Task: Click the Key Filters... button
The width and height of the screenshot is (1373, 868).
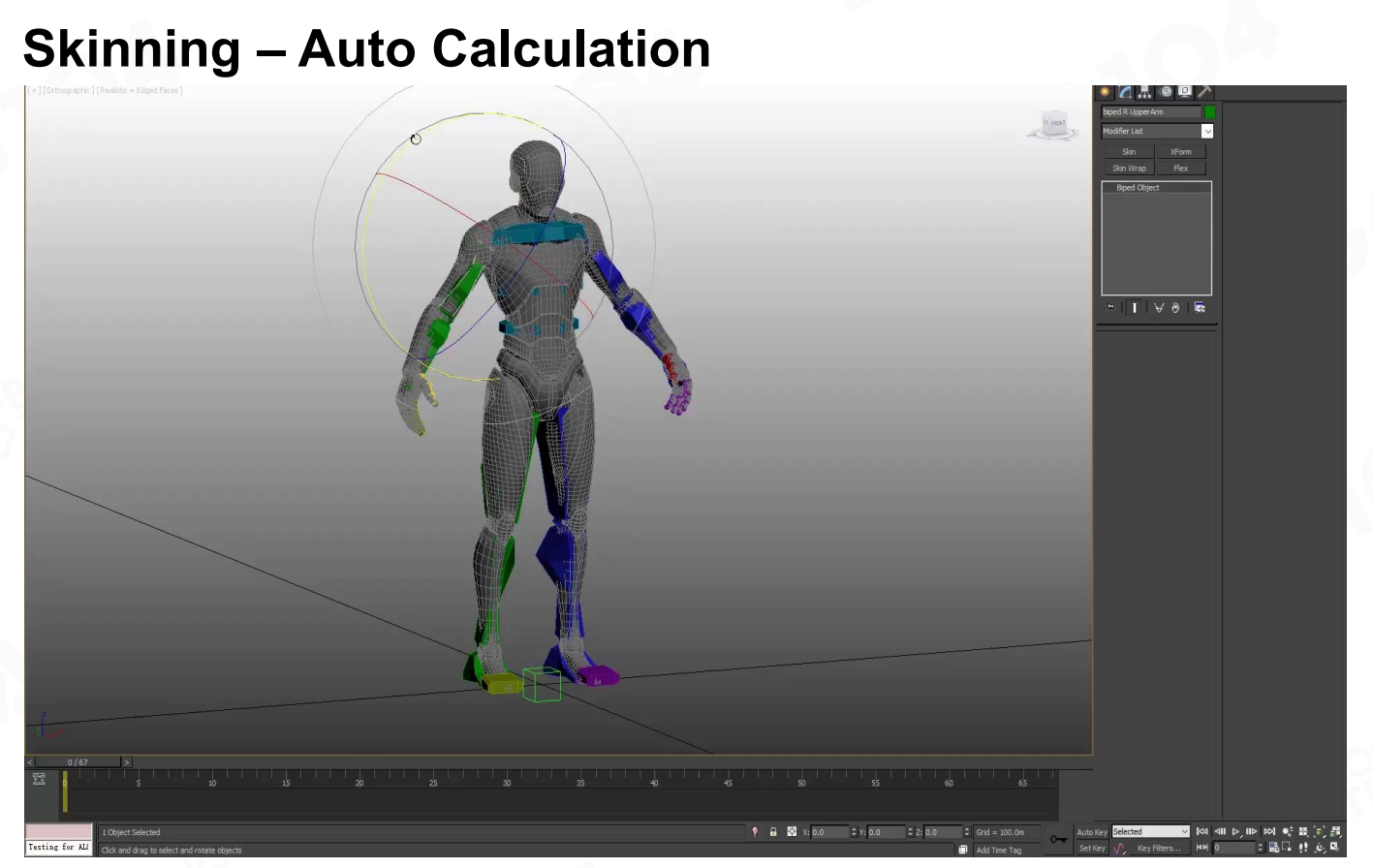Action: click(1159, 848)
